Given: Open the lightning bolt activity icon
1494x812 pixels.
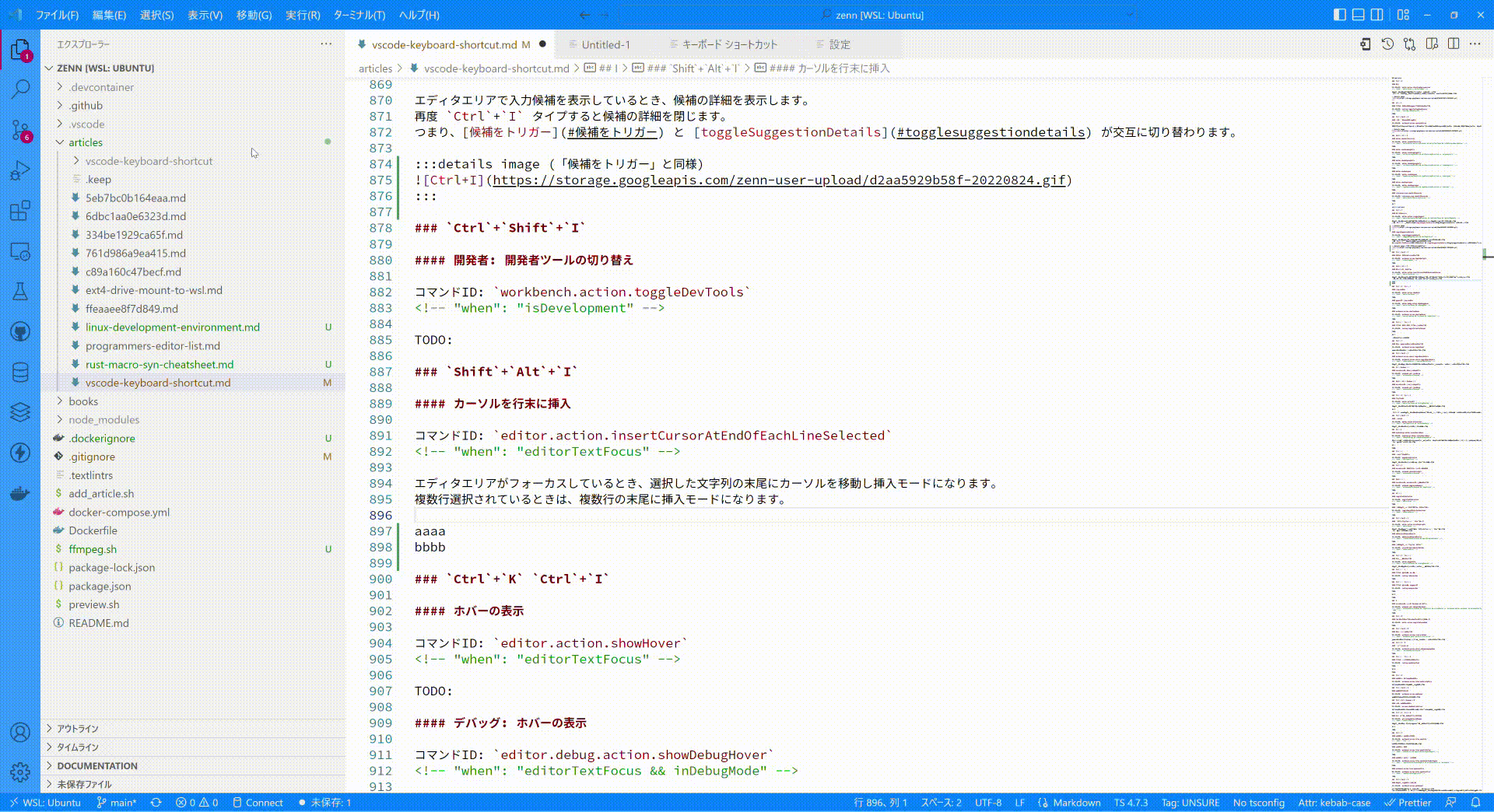Looking at the screenshot, I should [20, 453].
